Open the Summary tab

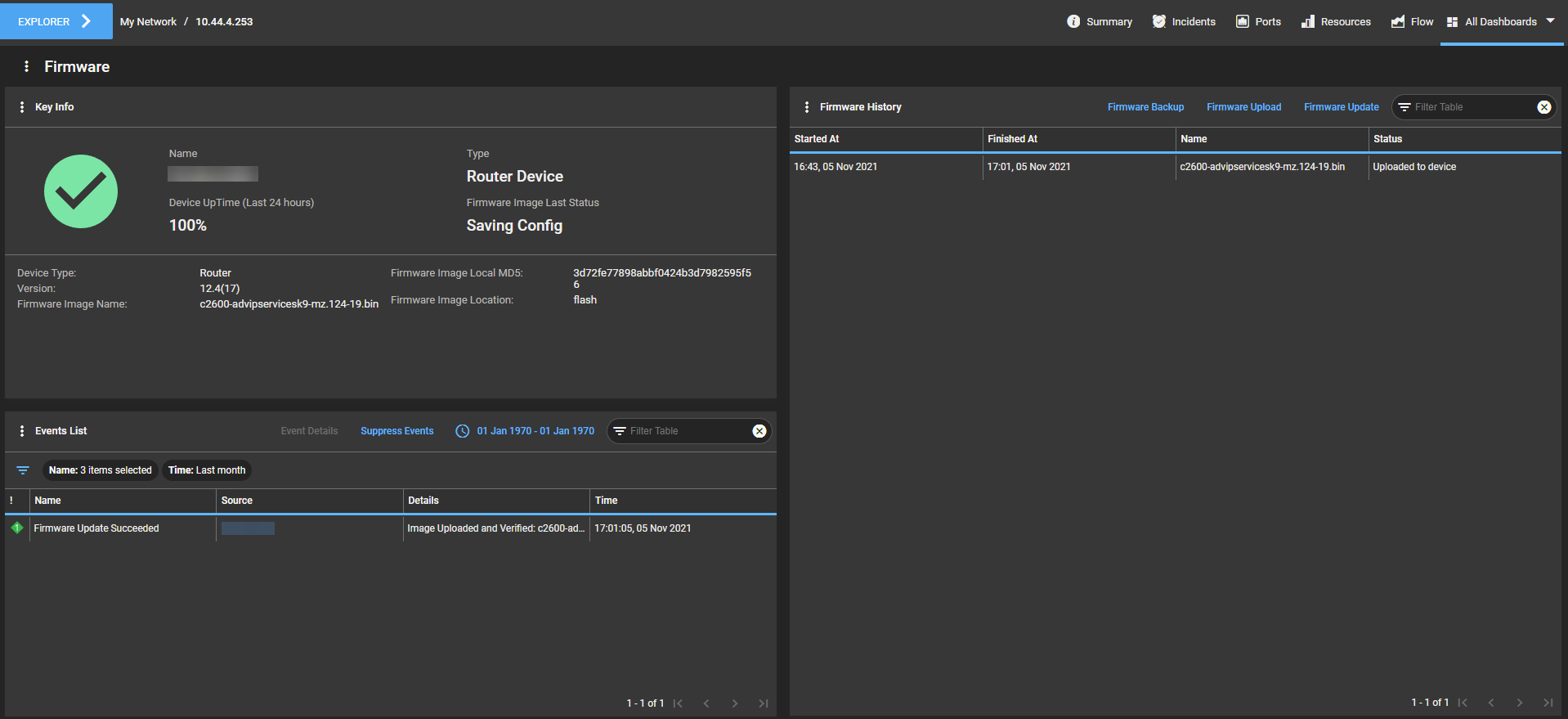[x=1100, y=21]
